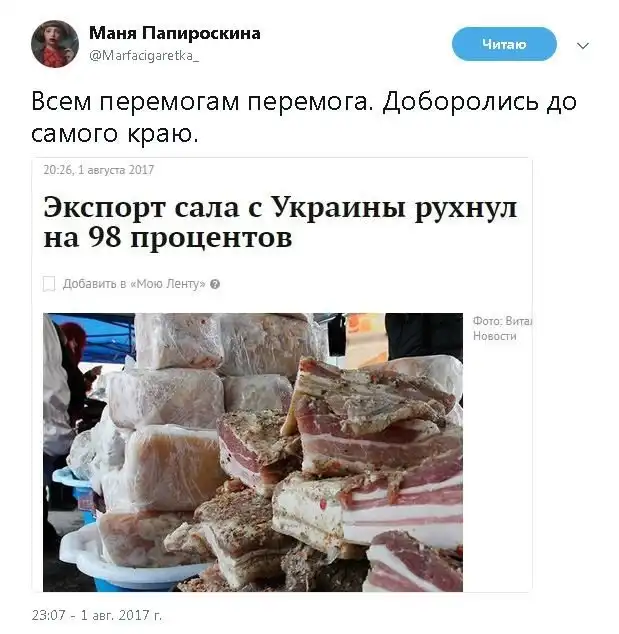Open Маня Папироскина's profile avatar
The height and width of the screenshot is (634, 619).
(55, 44)
